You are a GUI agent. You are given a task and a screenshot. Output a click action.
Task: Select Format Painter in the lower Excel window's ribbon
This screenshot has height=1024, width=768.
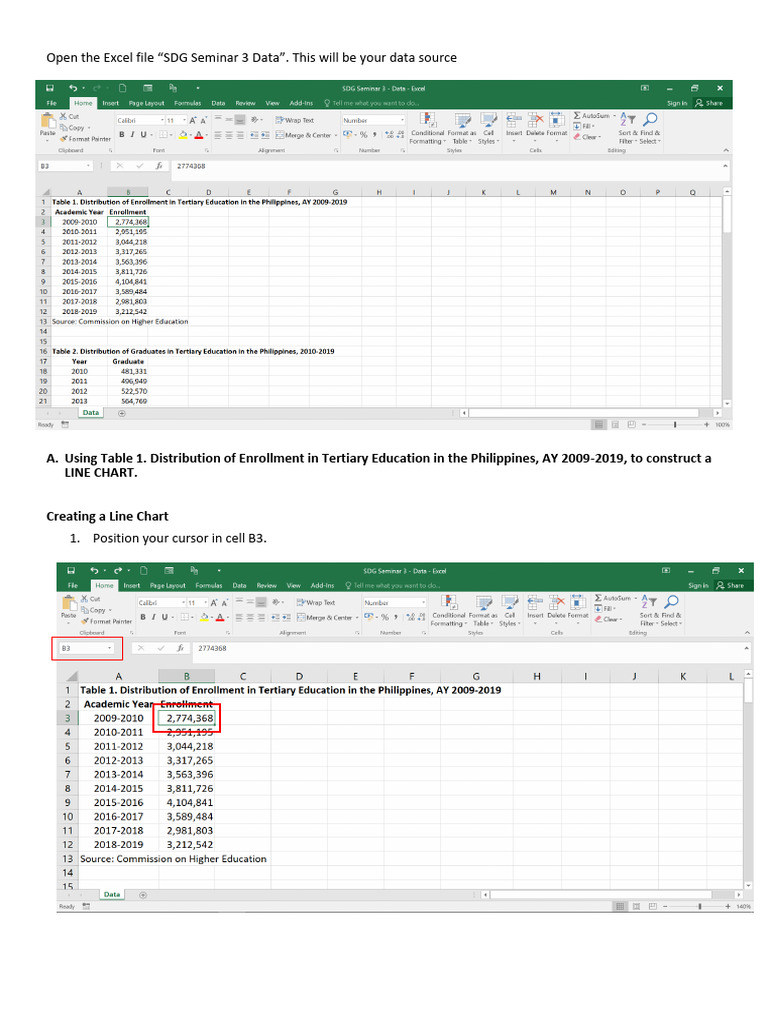106,621
